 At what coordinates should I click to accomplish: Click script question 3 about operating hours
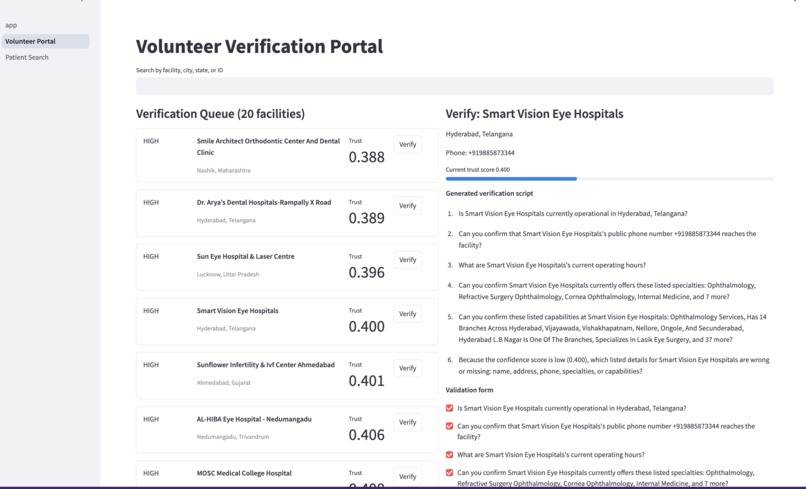click(x=552, y=265)
